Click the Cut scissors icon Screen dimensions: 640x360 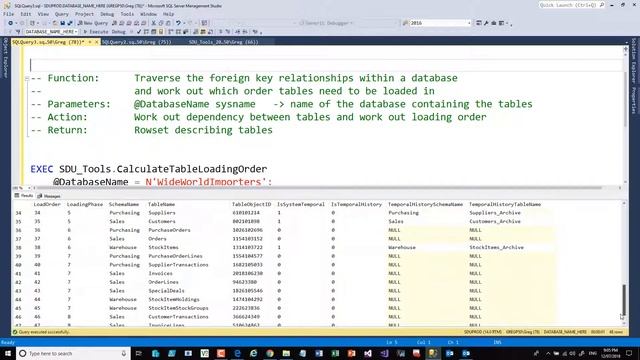[x=154, y=23]
